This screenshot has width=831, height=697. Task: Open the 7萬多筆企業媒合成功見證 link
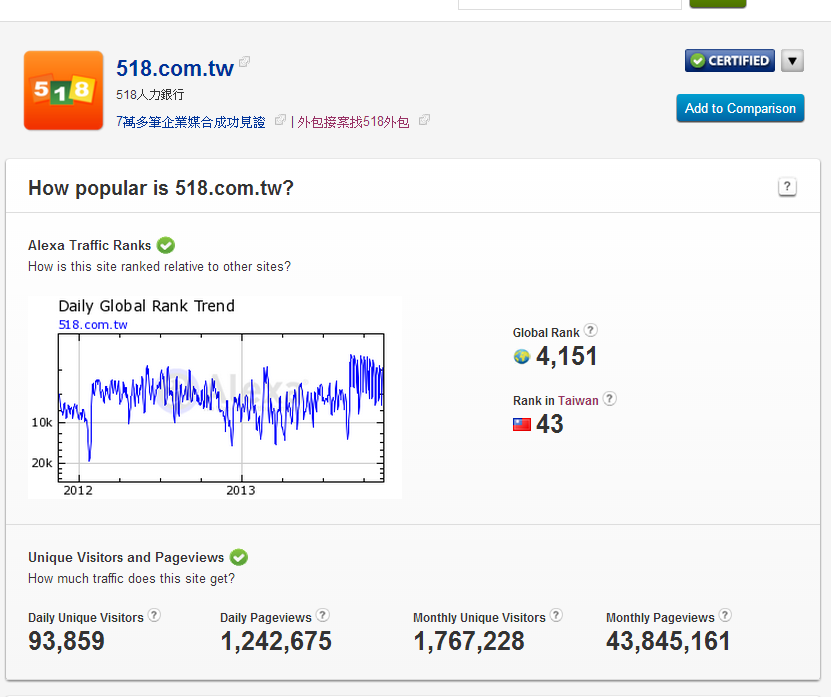click(x=191, y=122)
